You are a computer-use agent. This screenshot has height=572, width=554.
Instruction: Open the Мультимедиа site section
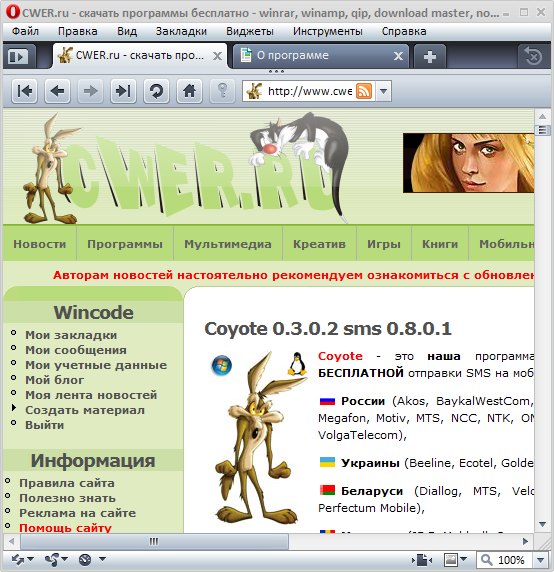pyautogui.click(x=228, y=244)
